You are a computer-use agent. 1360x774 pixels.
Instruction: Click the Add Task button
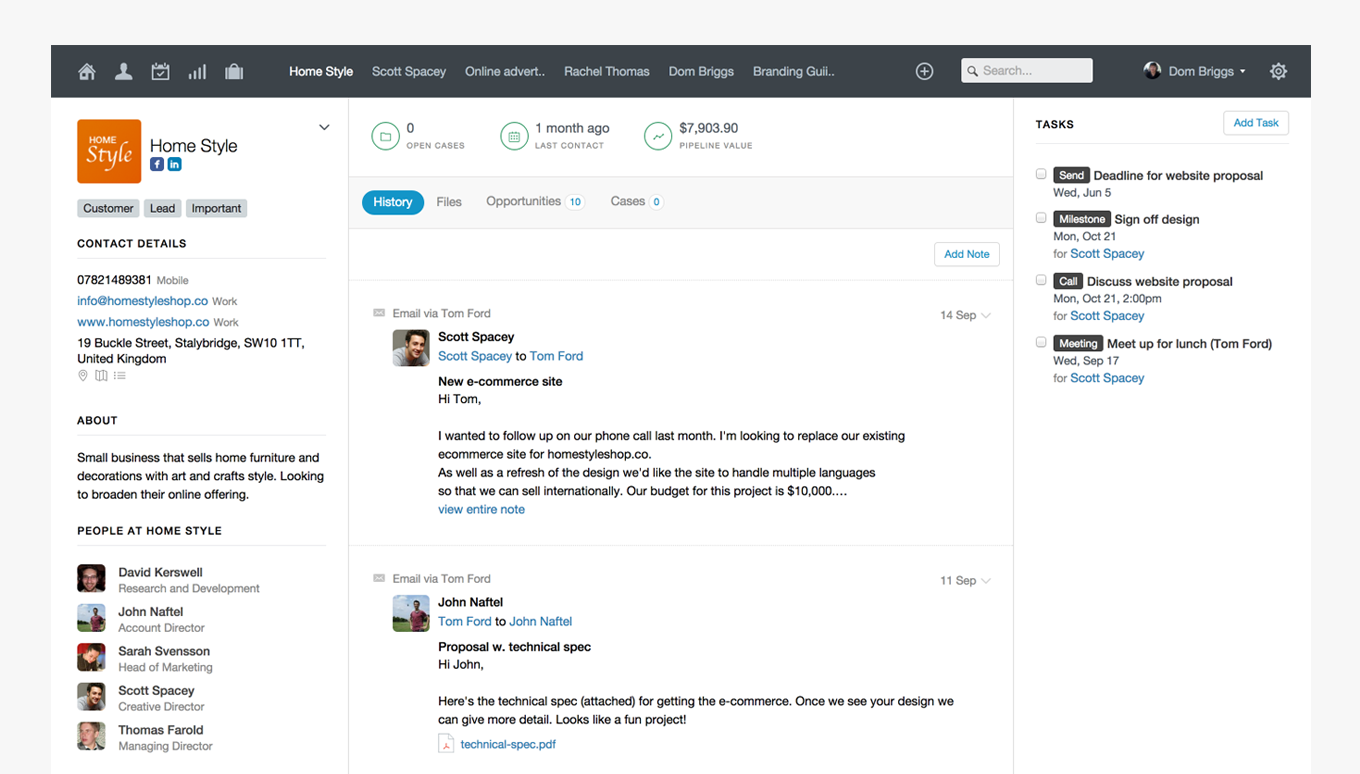tap(1255, 123)
